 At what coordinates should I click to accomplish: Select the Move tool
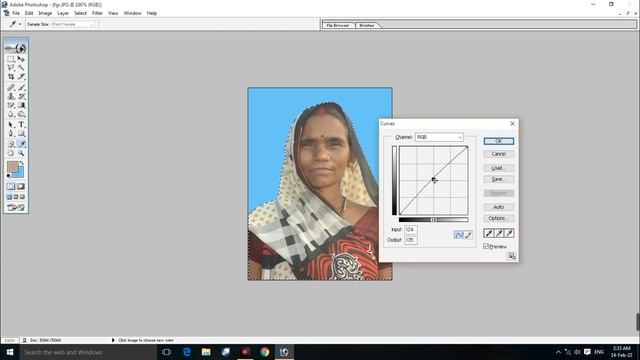coord(21,59)
